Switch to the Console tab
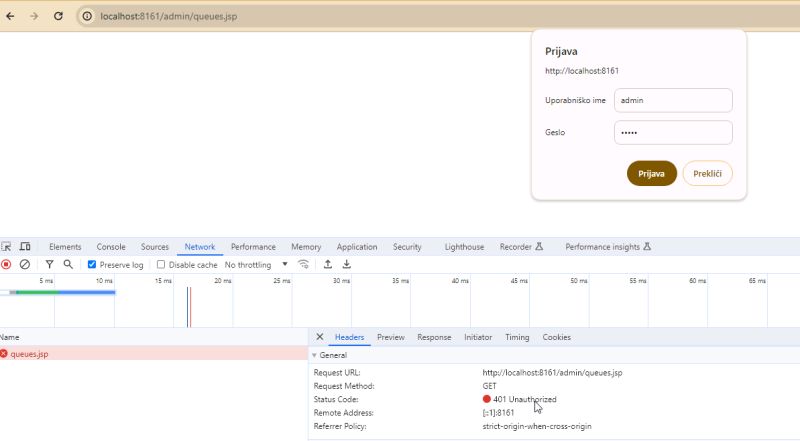This screenshot has height=441, width=800. point(111,247)
